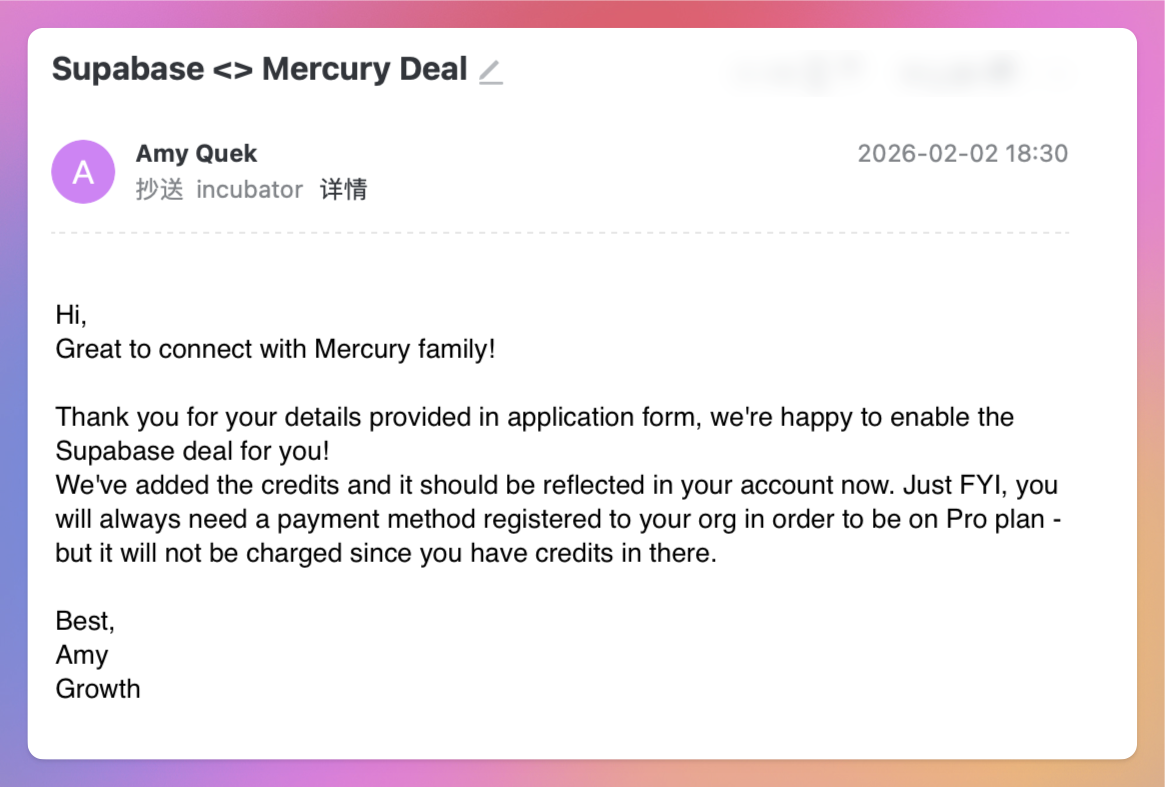
Task: Open 详情 to show recipient details
Action: (x=343, y=190)
